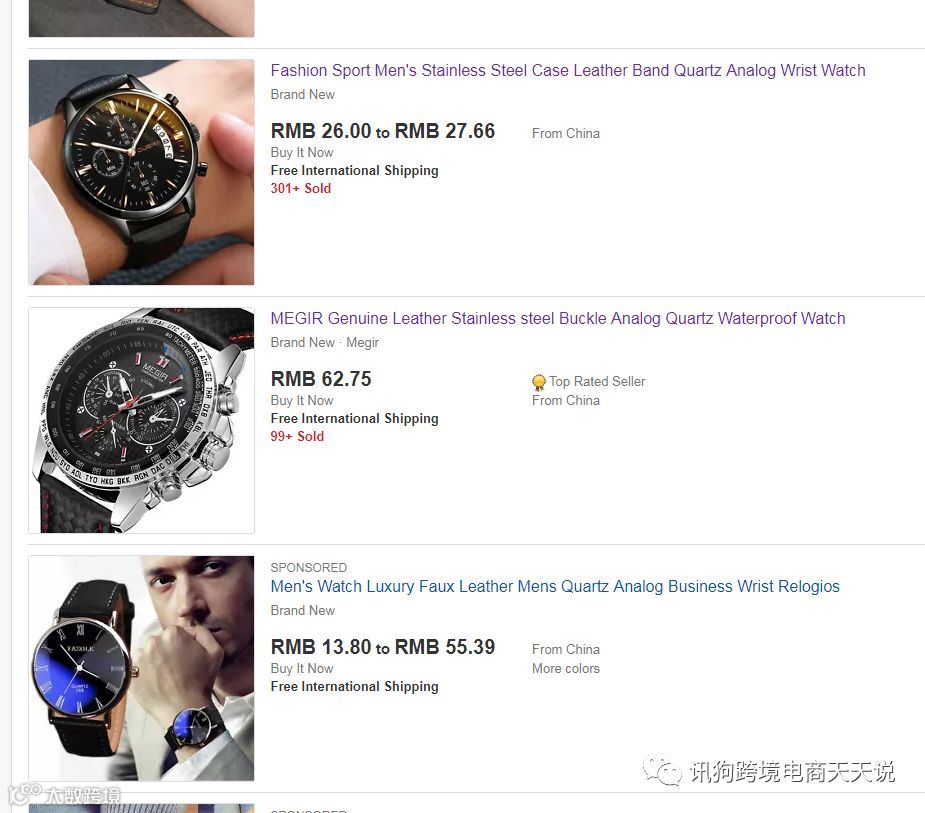Image resolution: width=925 pixels, height=813 pixels.
Task: Click the blue-dial Yazole watch thumbnail
Action: tap(142, 668)
